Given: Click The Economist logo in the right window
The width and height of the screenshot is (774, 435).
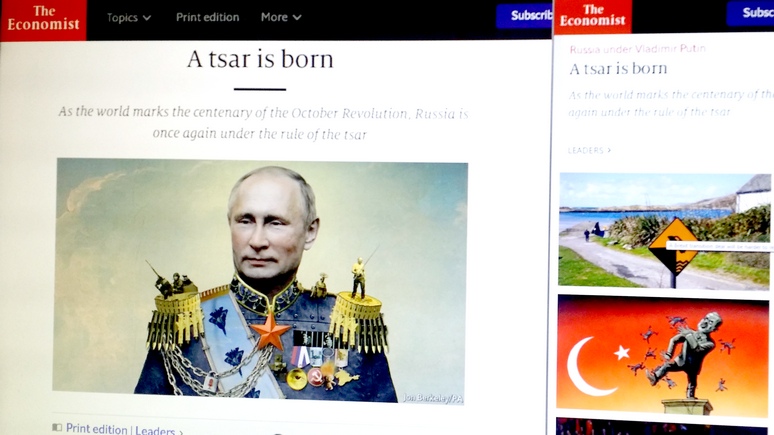Looking at the screenshot, I should coord(592,17).
